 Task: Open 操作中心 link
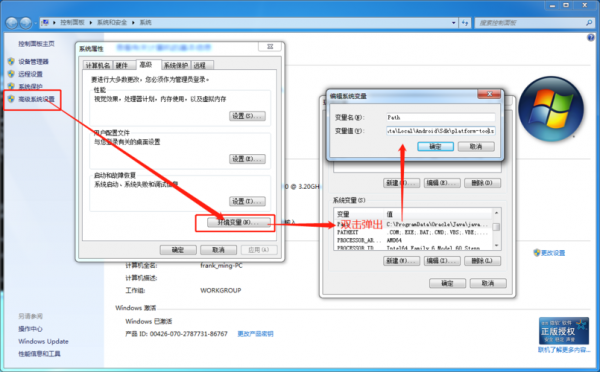click(x=30, y=329)
